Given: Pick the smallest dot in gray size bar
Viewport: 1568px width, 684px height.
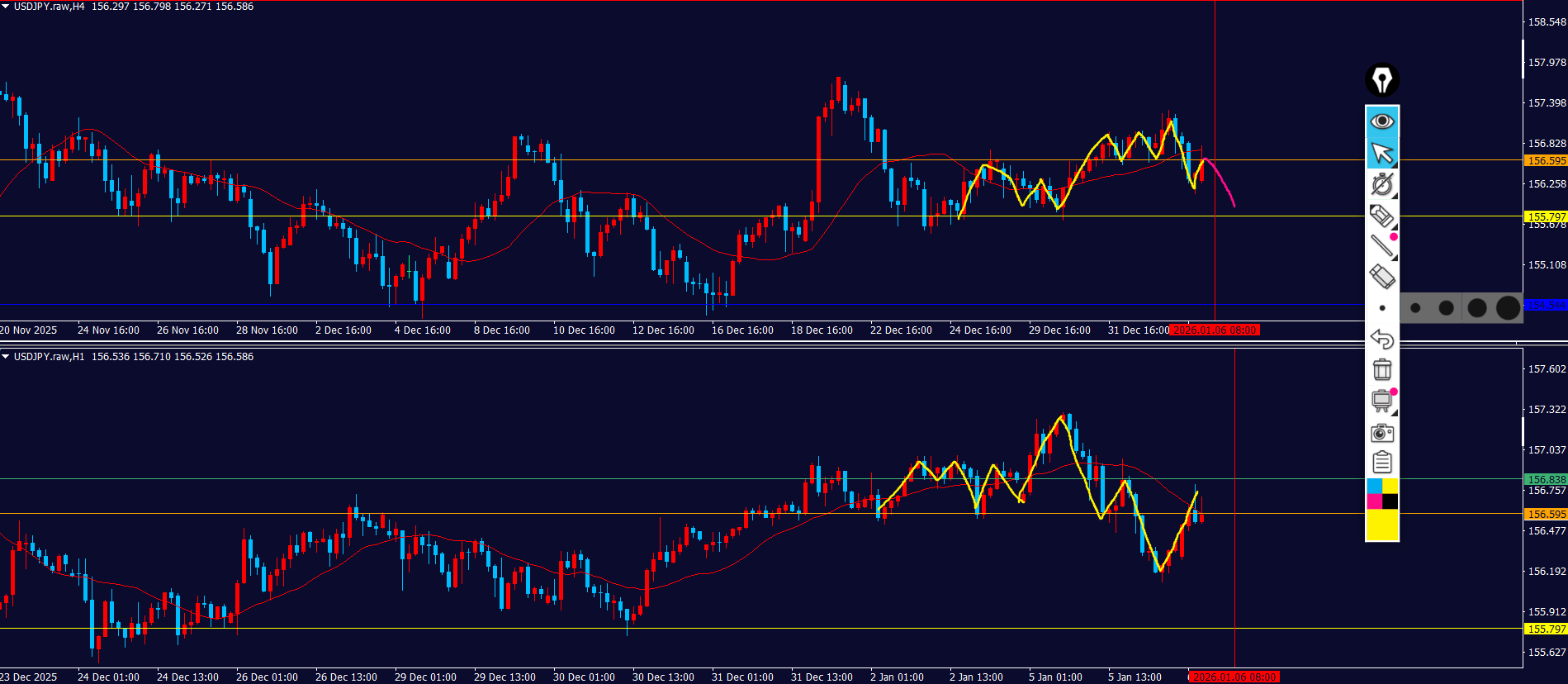Looking at the screenshot, I should (x=1415, y=308).
